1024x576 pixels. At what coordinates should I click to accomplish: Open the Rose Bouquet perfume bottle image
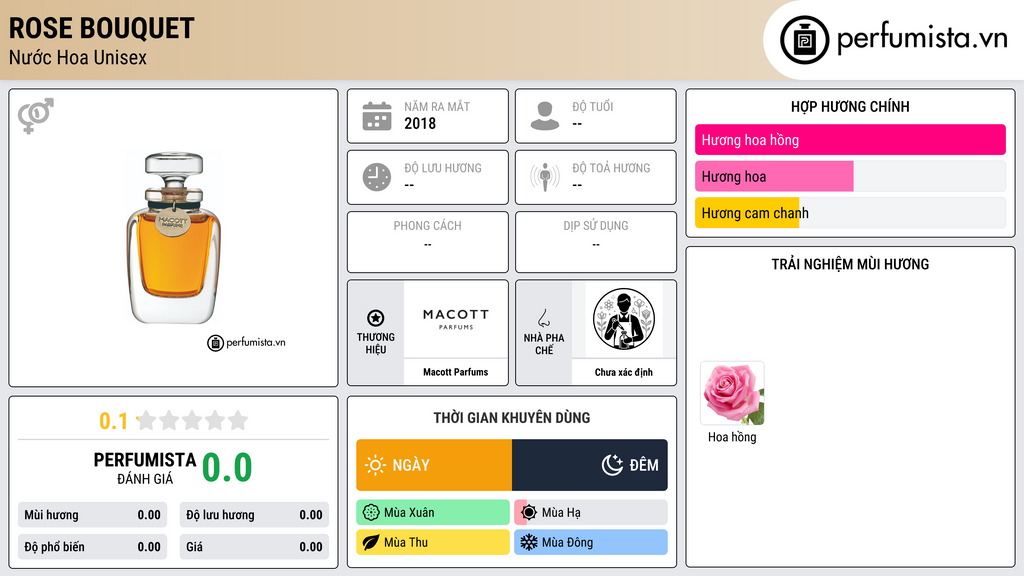tap(174, 238)
